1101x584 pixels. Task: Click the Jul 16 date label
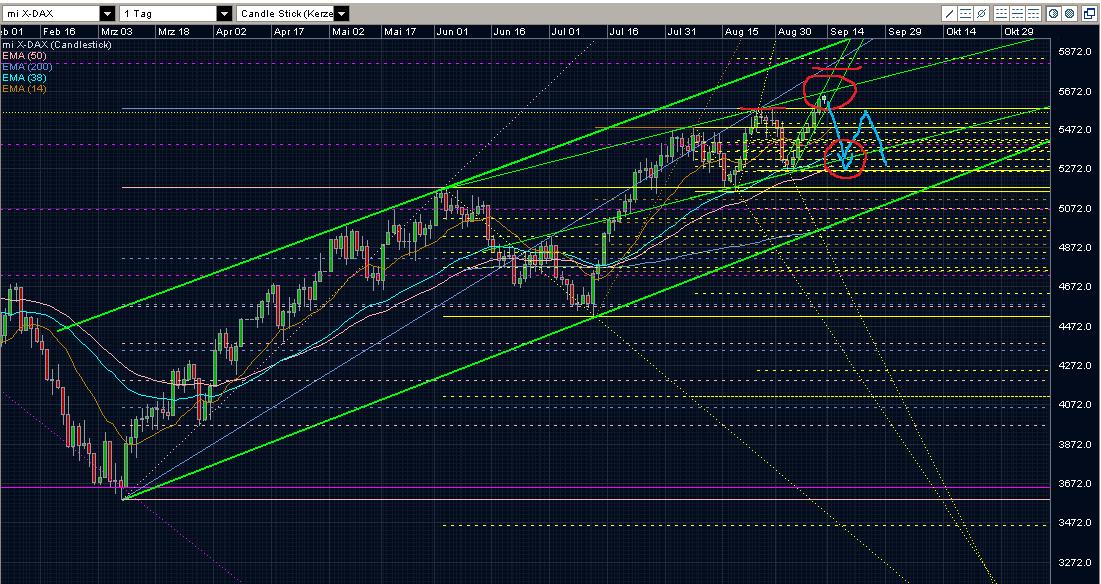(624, 32)
